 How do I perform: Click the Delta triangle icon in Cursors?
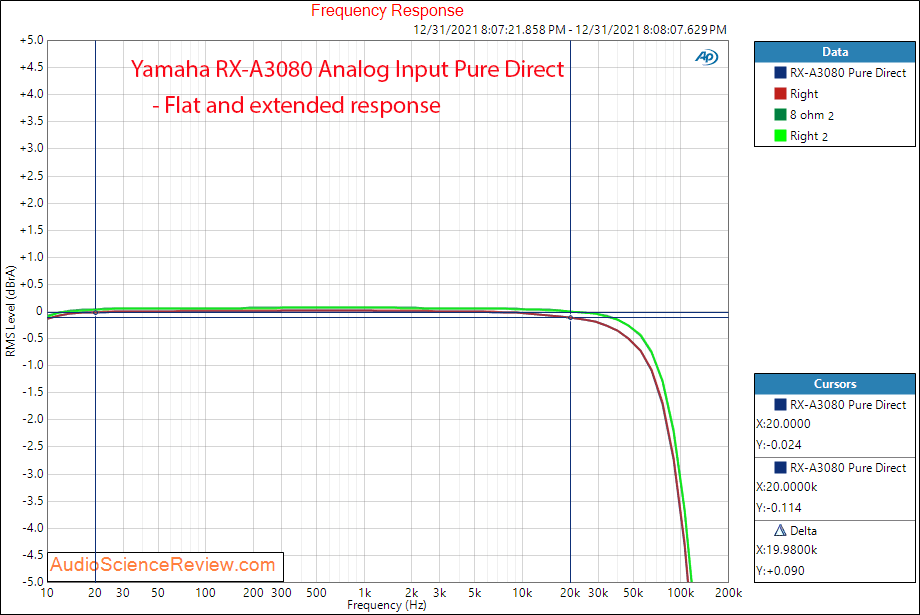pos(780,530)
